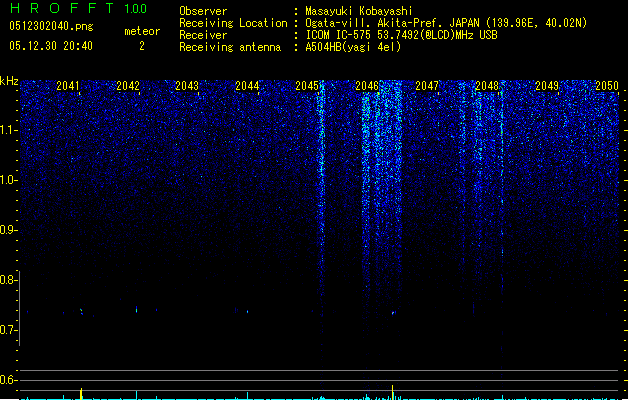Click the kHz axis unit label

pyautogui.click(x=9, y=81)
